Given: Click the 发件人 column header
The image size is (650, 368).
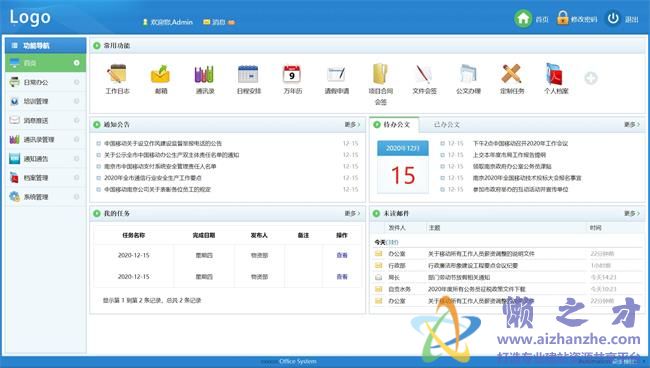Looking at the screenshot, I should pos(397,228).
